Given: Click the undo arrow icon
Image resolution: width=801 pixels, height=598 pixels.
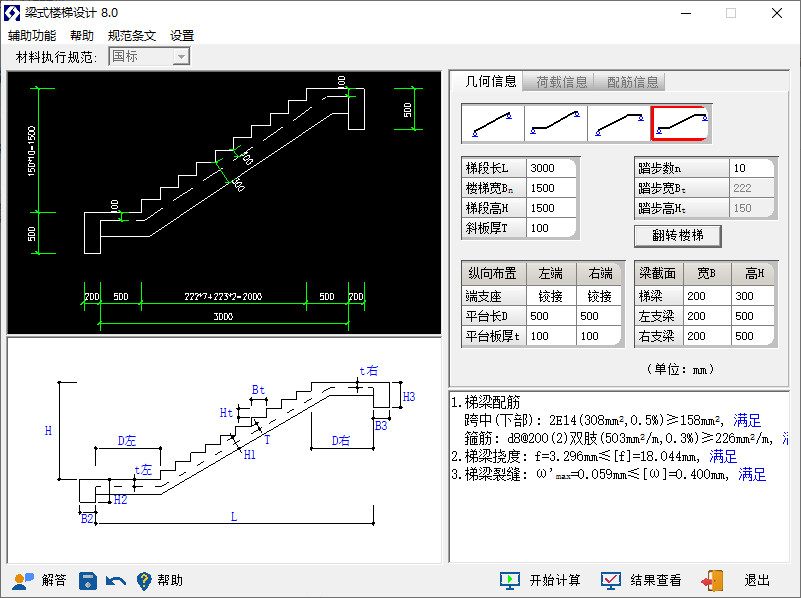Looking at the screenshot, I should pos(115,581).
